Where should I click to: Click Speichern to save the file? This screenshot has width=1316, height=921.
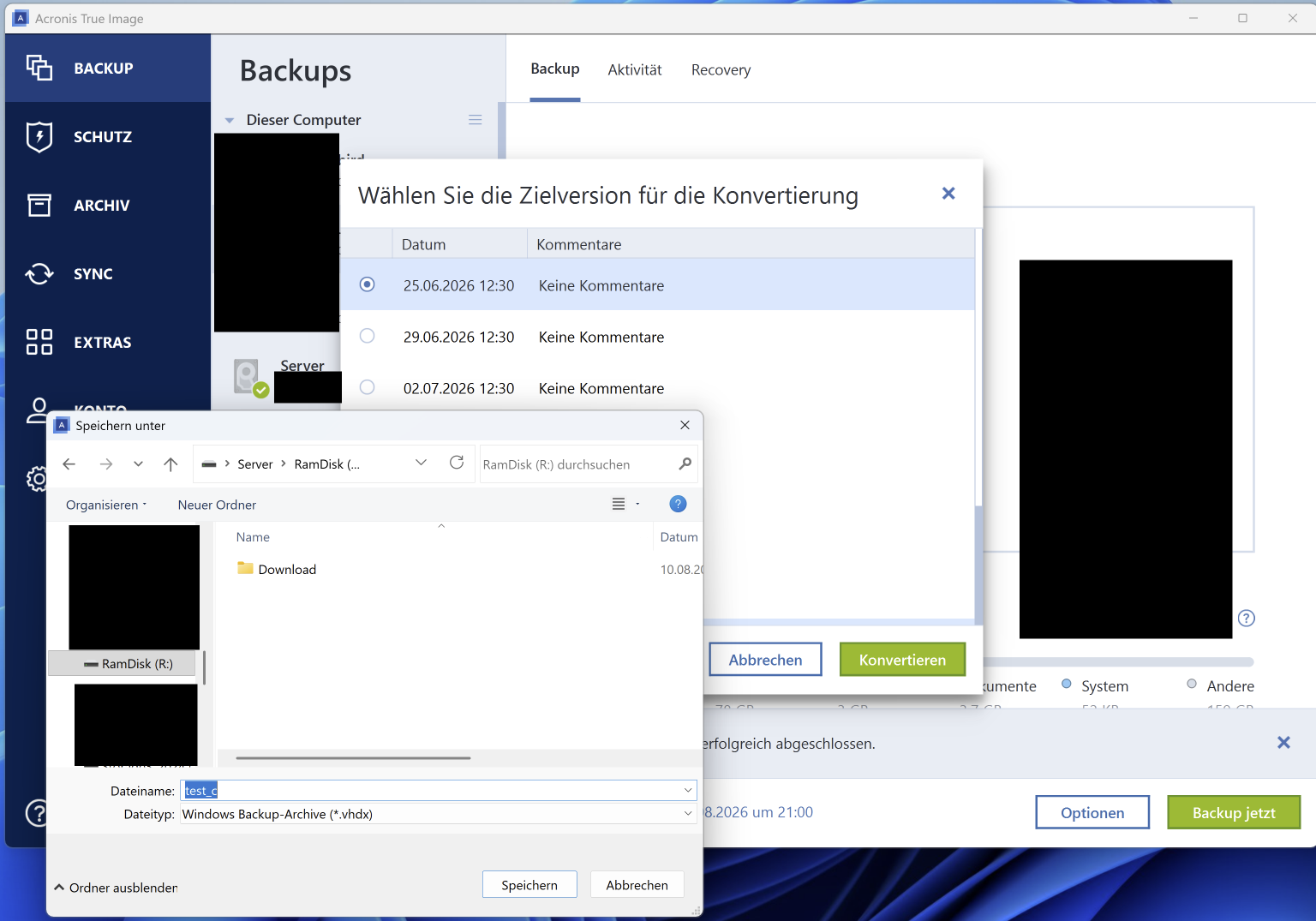529,885
